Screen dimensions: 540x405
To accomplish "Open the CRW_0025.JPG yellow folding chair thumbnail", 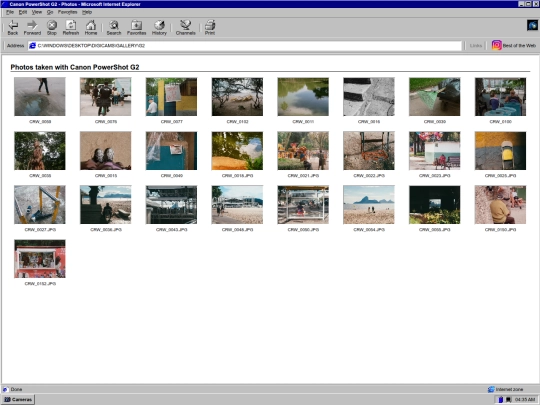I will [x=500, y=150].
